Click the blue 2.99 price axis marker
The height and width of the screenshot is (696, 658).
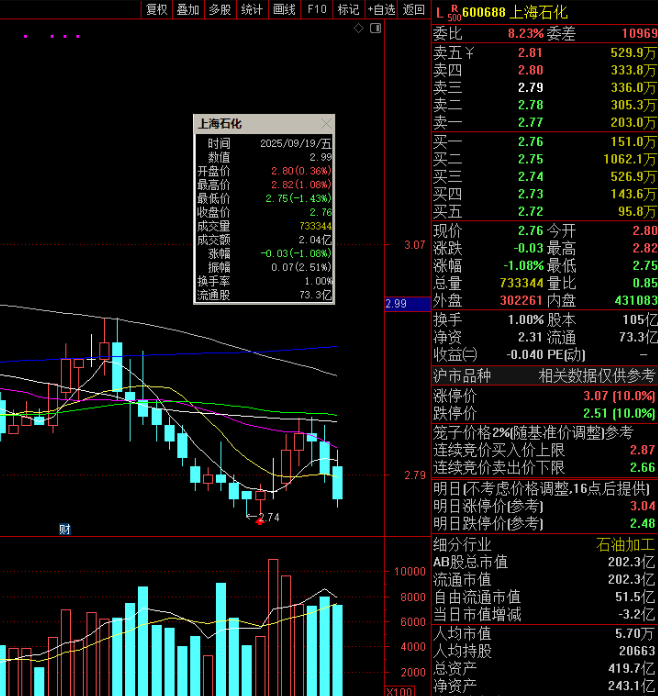(x=407, y=304)
